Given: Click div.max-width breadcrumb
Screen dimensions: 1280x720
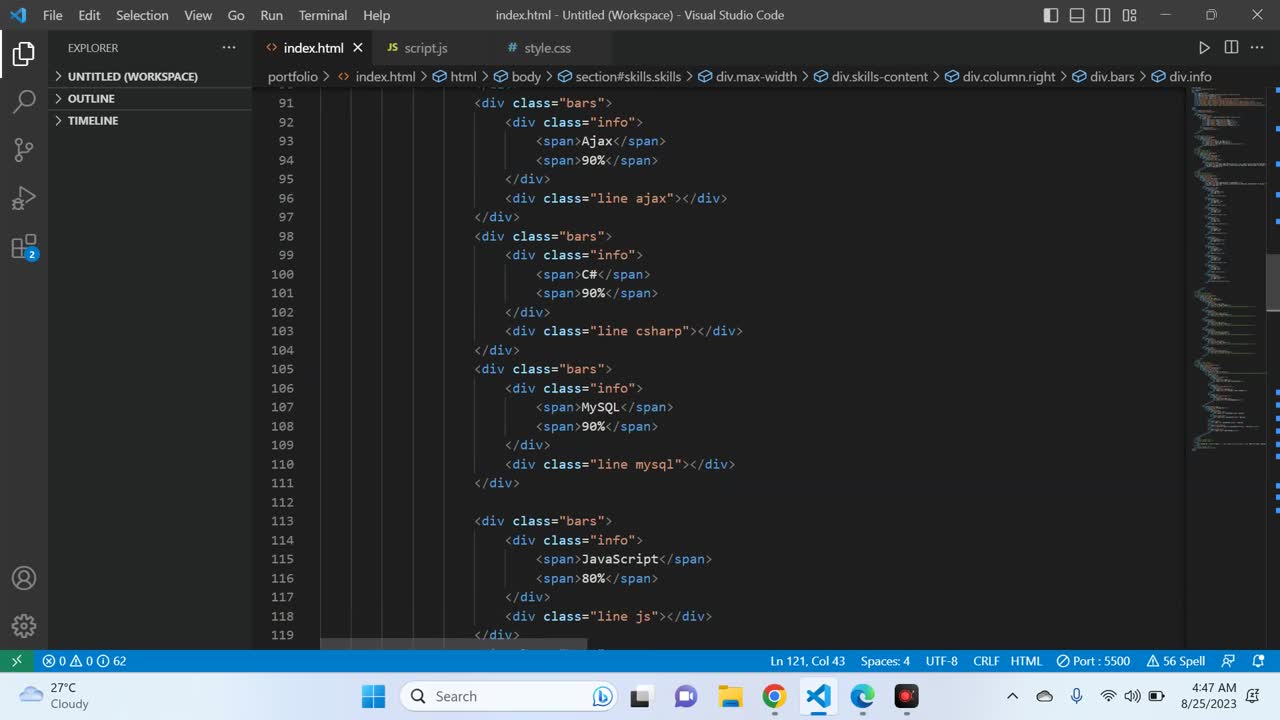Looking at the screenshot, I should coord(748,76).
